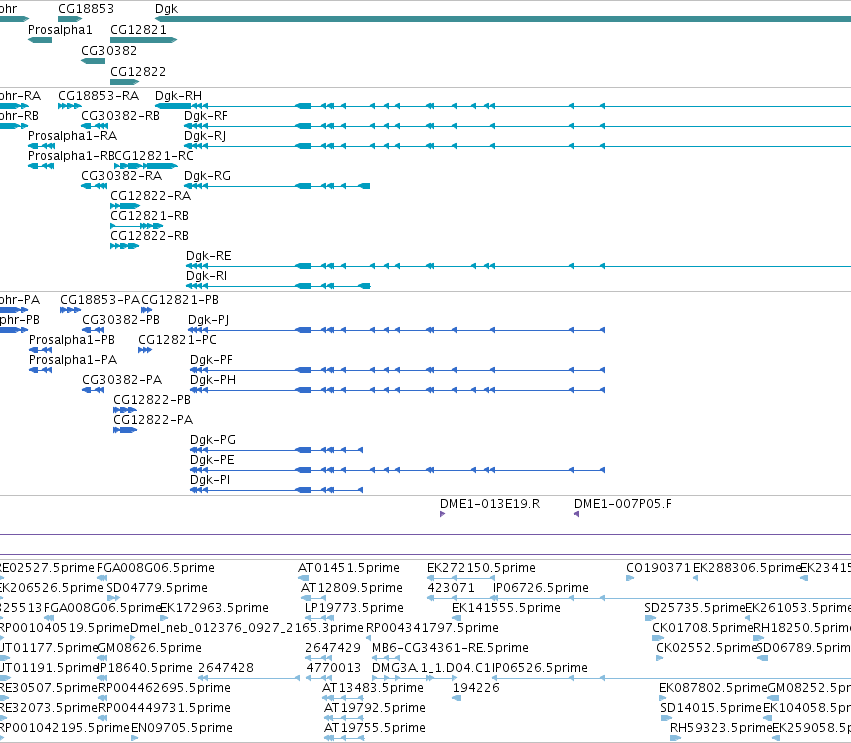Open transcript label Dgk-RF

[206, 116]
